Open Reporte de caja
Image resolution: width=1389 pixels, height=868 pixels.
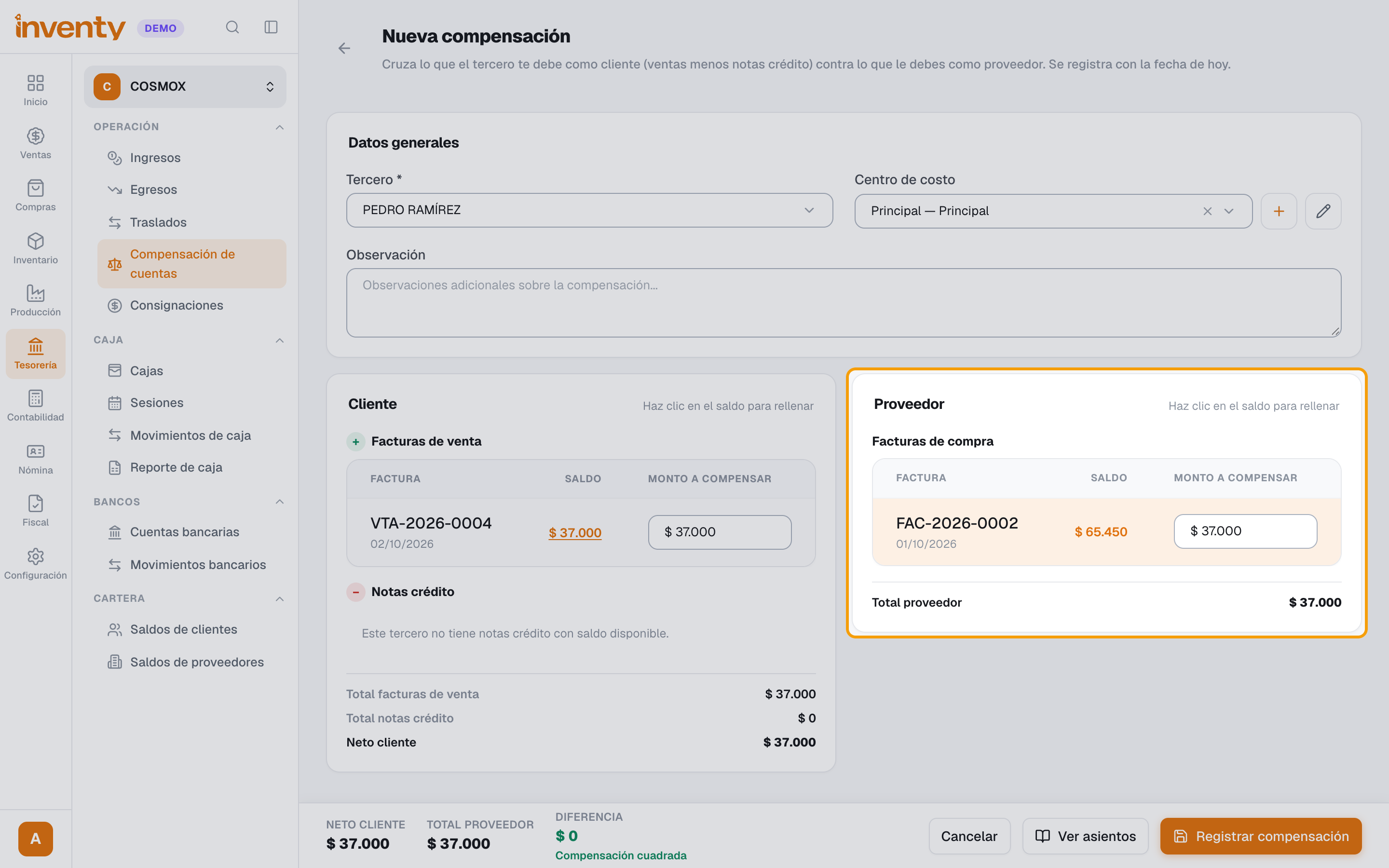click(191, 467)
